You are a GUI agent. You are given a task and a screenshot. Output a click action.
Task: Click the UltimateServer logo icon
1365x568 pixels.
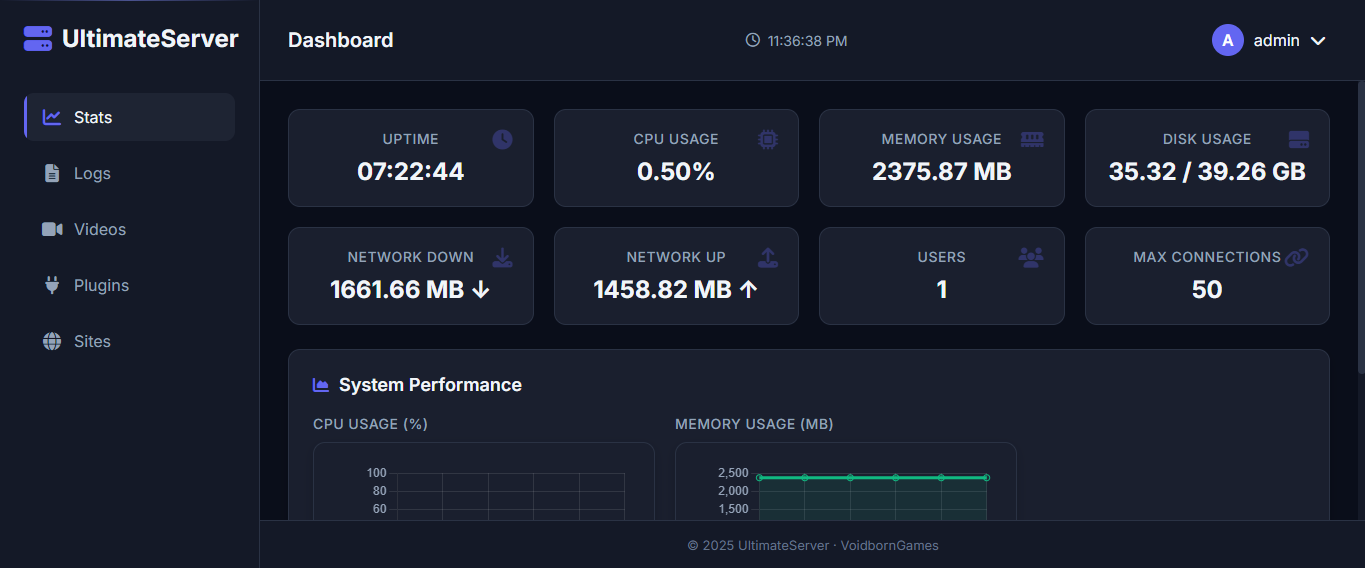(x=38, y=39)
